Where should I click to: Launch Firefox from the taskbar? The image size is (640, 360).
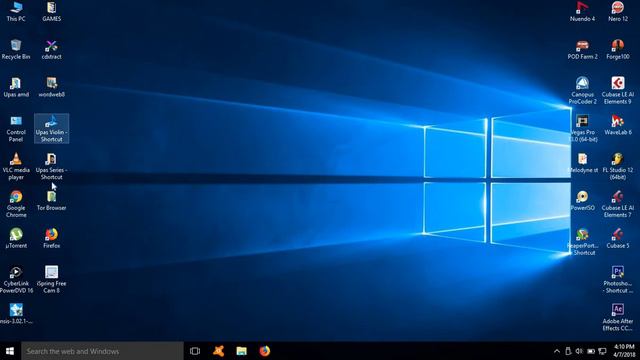[x=264, y=351]
